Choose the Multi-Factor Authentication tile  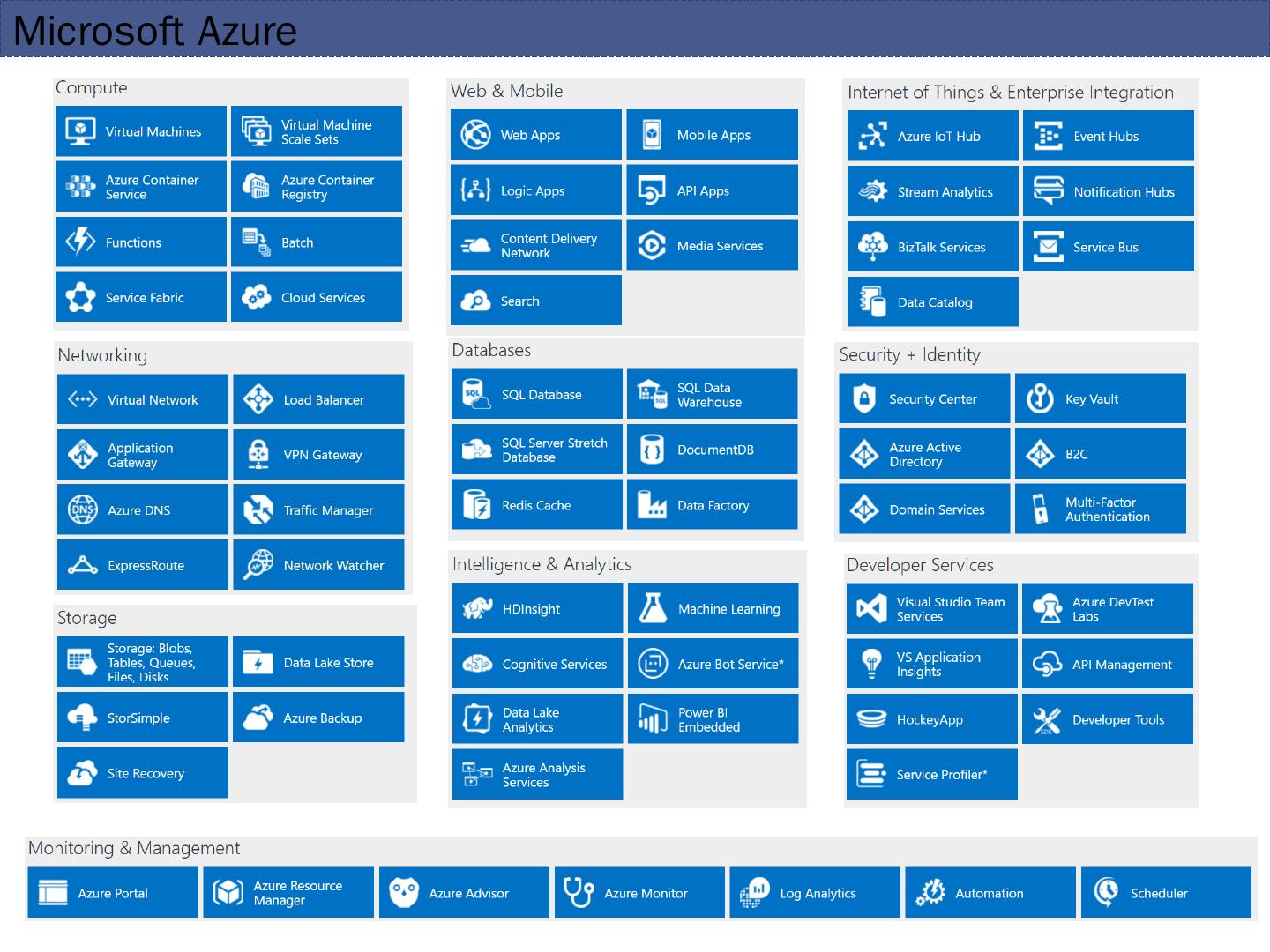pos(1101,509)
